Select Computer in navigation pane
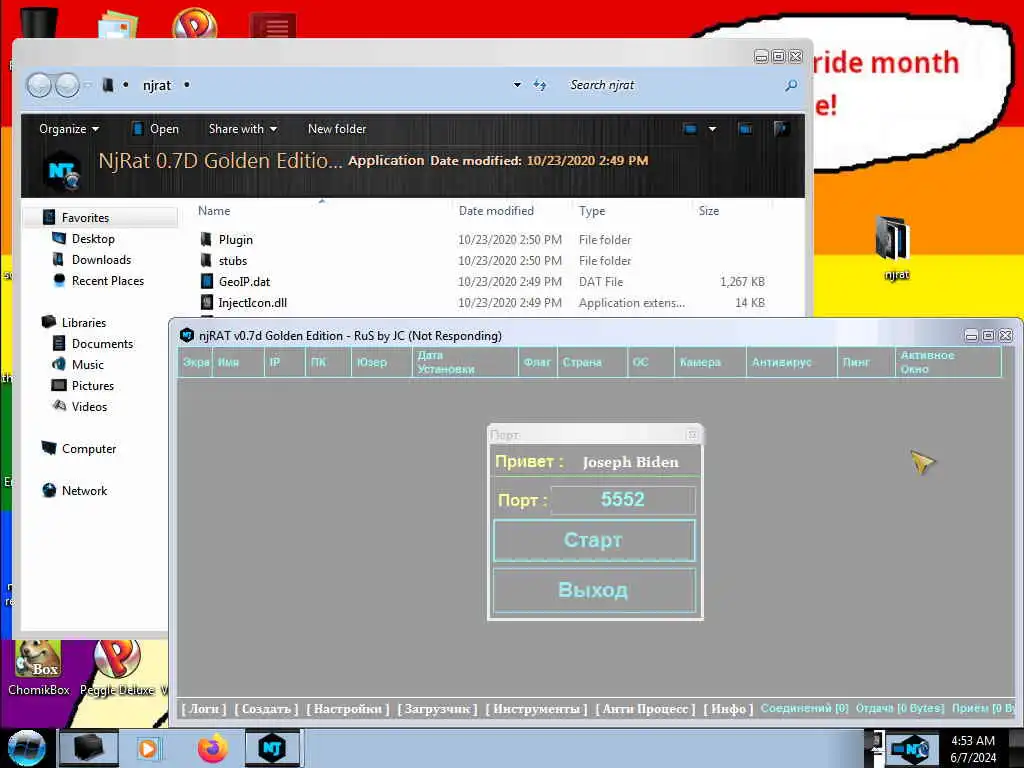The width and height of the screenshot is (1024, 768). (89, 449)
